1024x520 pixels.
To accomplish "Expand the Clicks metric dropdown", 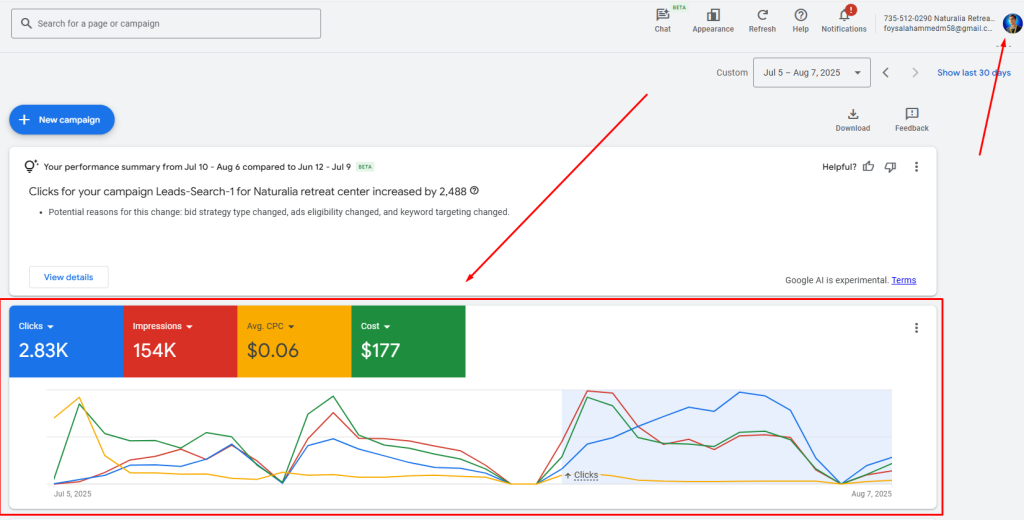I will (x=50, y=326).
